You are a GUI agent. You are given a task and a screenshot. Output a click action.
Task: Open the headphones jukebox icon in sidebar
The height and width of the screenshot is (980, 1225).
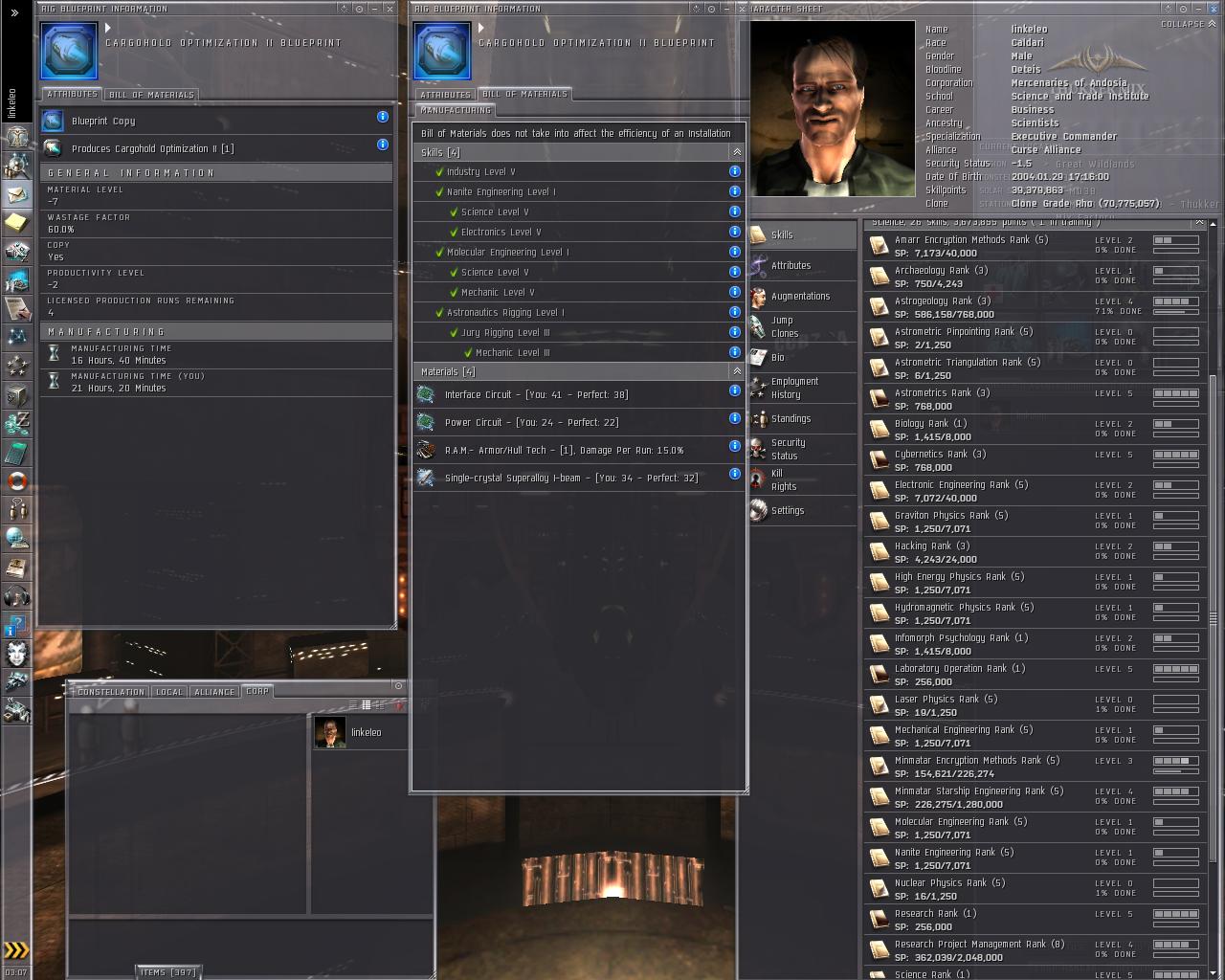[16, 596]
